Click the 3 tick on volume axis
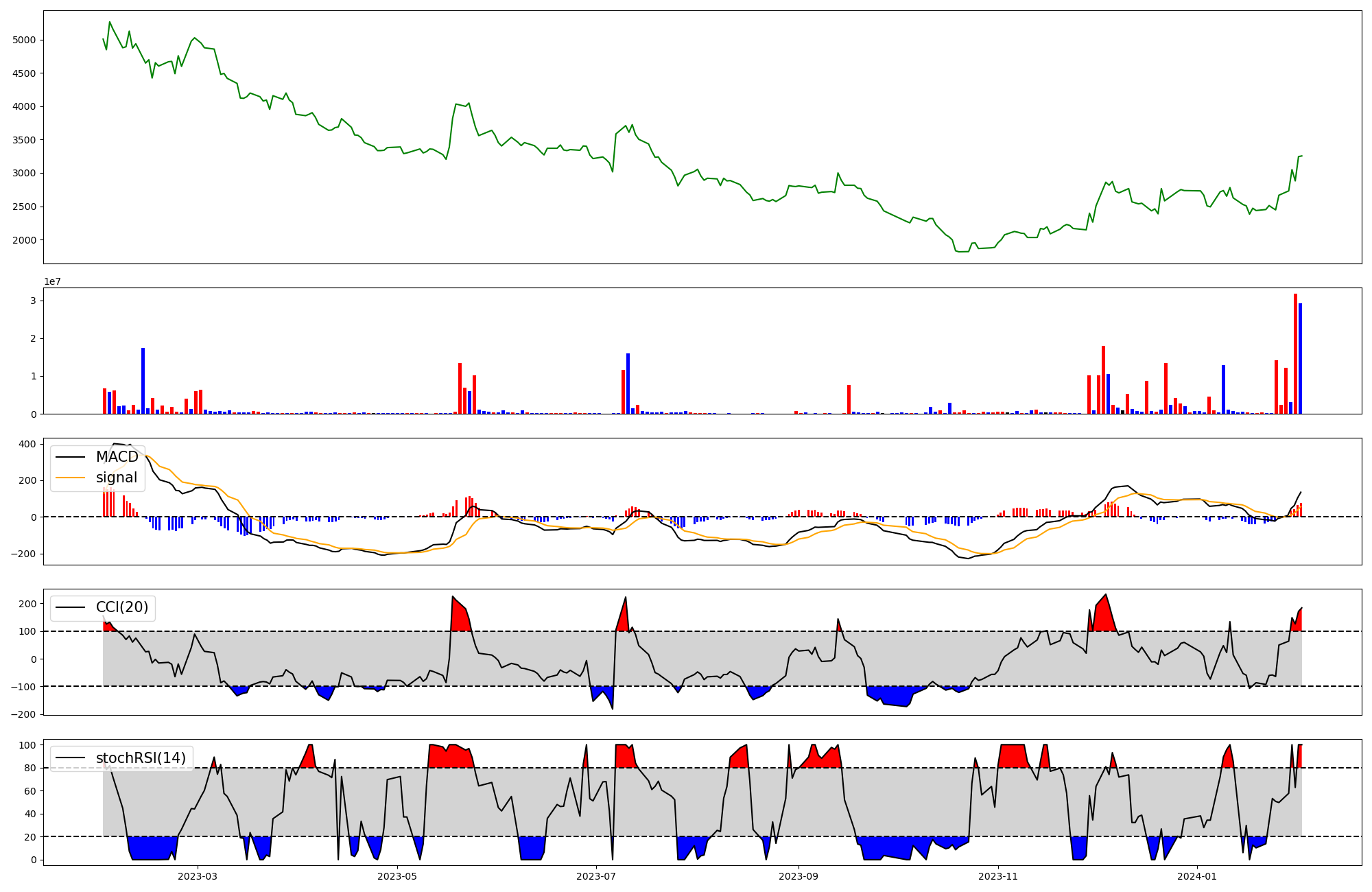Image resolution: width=1372 pixels, height=892 pixels. pyautogui.click(x=32, y=301)
